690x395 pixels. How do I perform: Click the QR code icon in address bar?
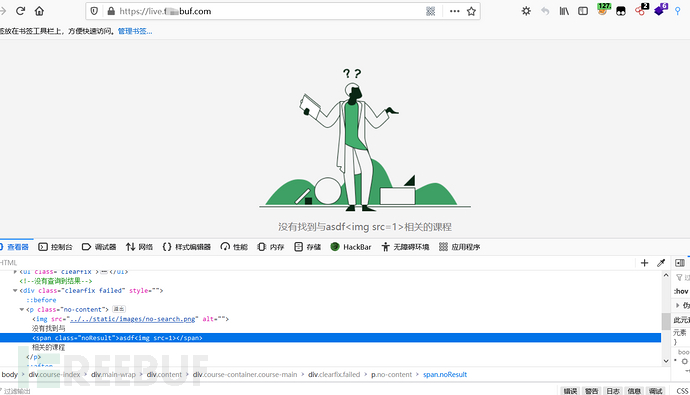point(430,11)
